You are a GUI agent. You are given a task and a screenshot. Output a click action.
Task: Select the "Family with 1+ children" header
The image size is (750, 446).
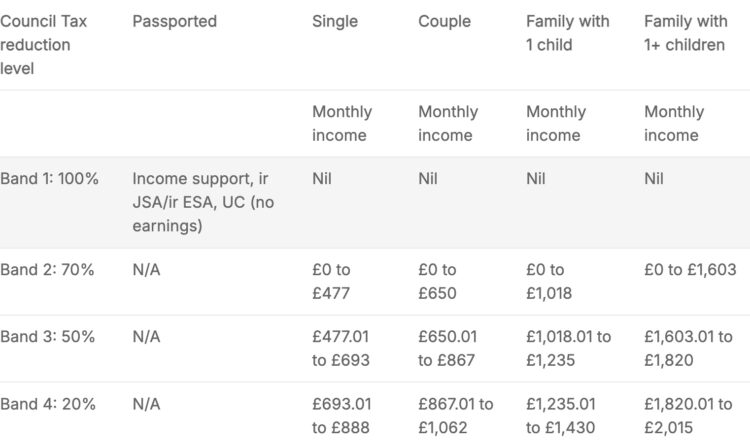click(684, 33)
